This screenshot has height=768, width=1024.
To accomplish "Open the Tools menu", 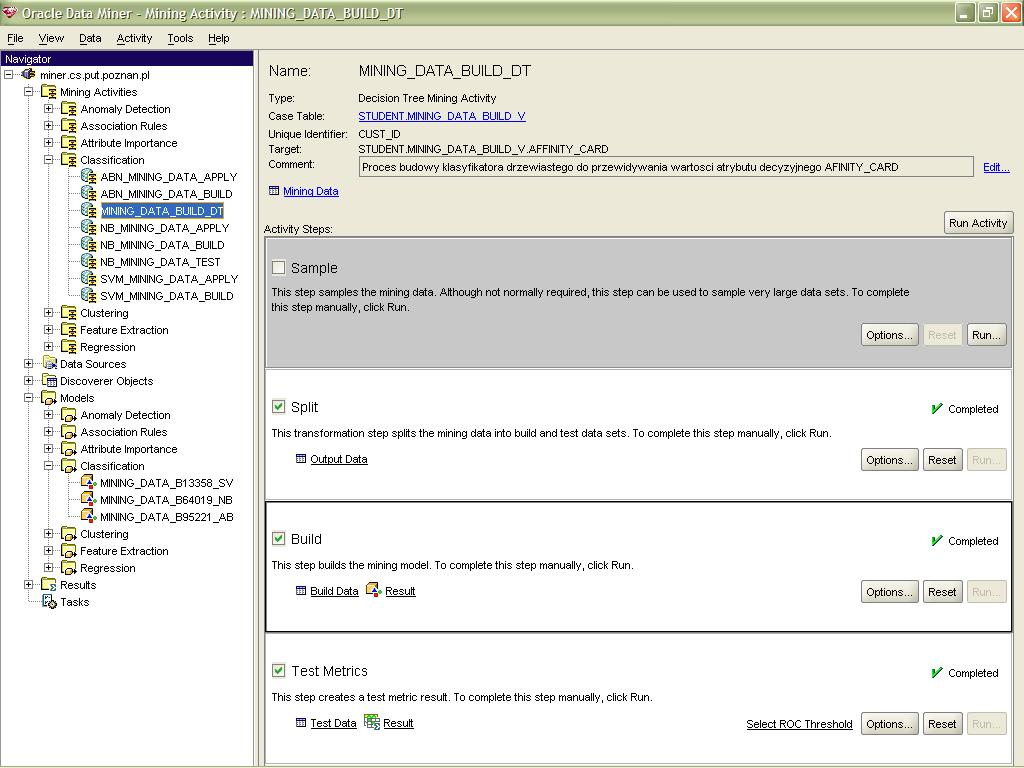I will (180, 39).
